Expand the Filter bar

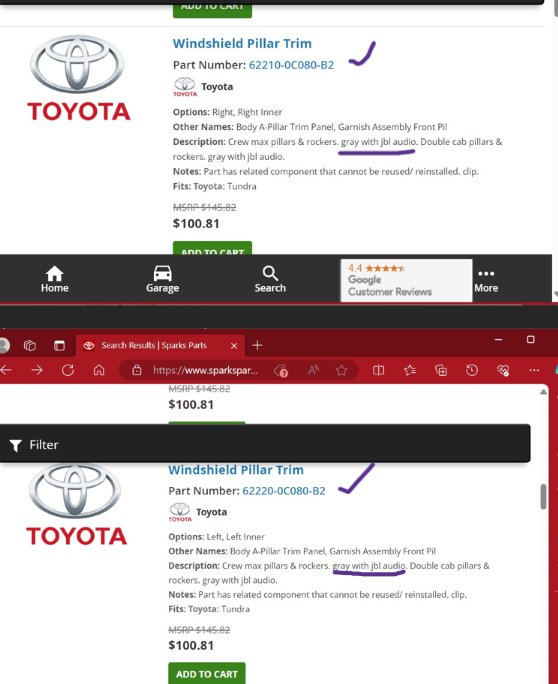pyautogui.click(x=265, y=444)
